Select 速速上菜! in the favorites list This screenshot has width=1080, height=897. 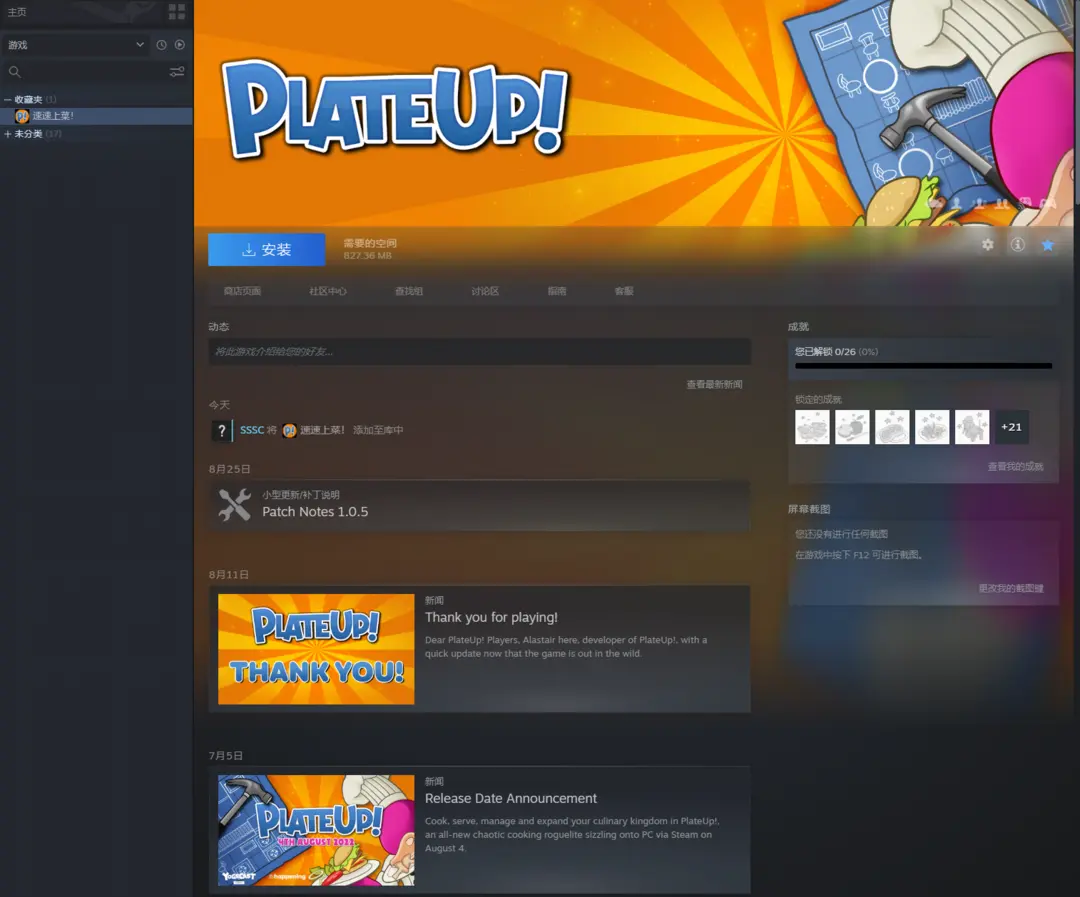point(53,116)
